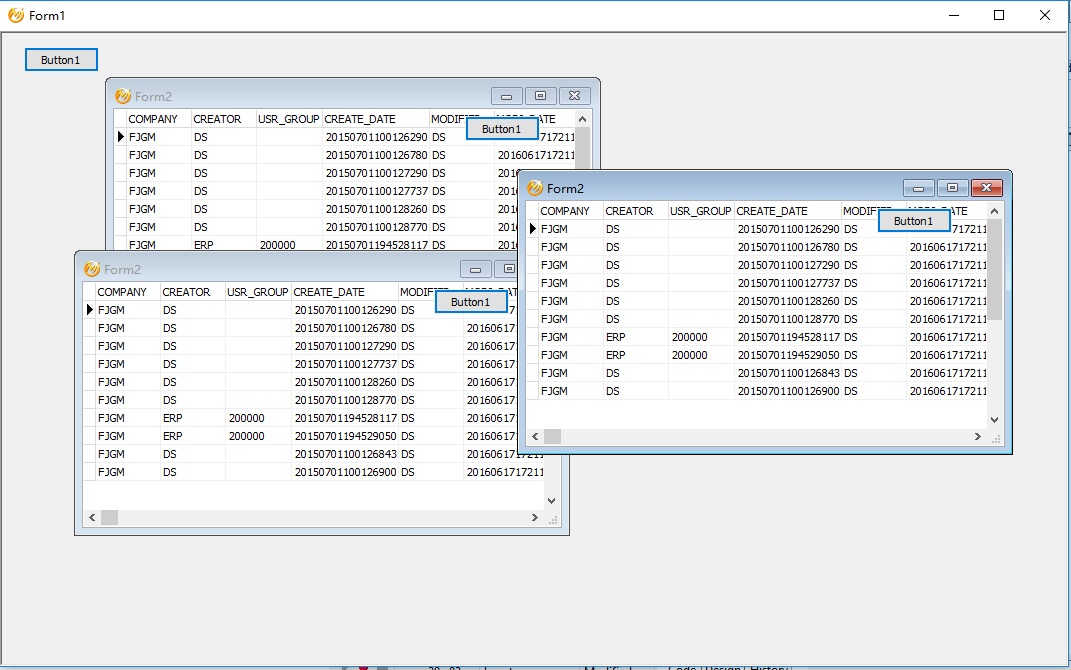Click the app icon of the lower-left Form2 window
Screen dimensions: 1071x670
pyautogui.click(x=92, y=269)
